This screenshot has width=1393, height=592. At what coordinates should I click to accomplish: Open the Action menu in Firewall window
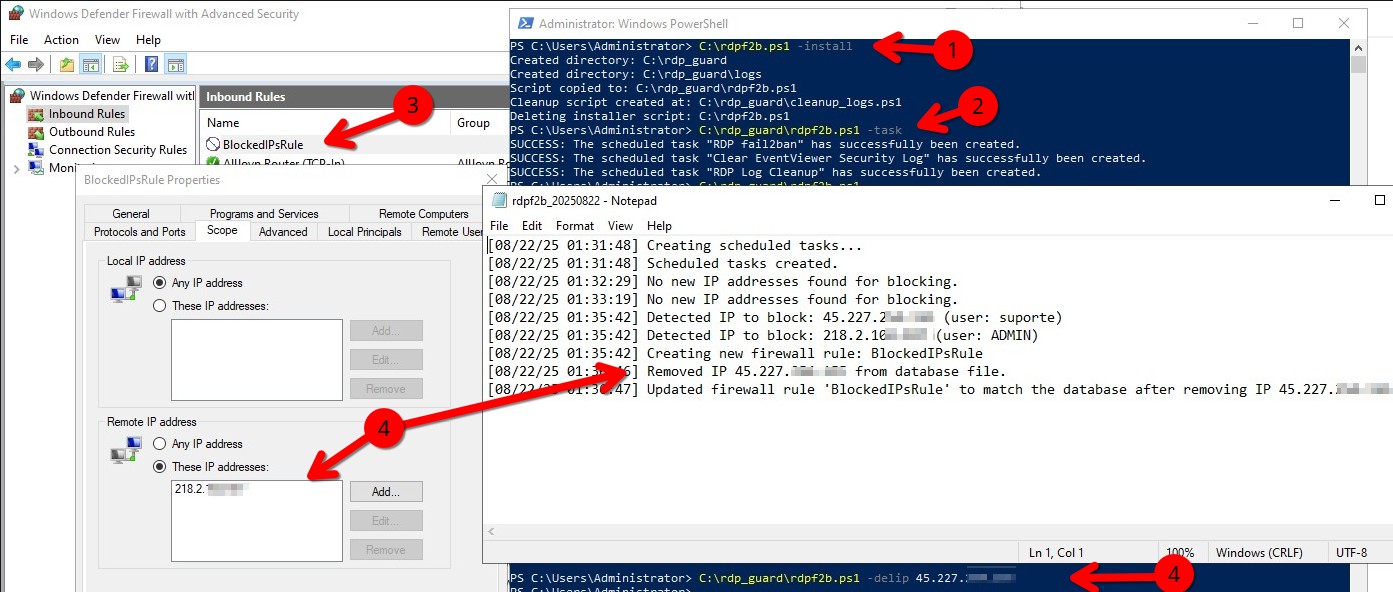61,40
